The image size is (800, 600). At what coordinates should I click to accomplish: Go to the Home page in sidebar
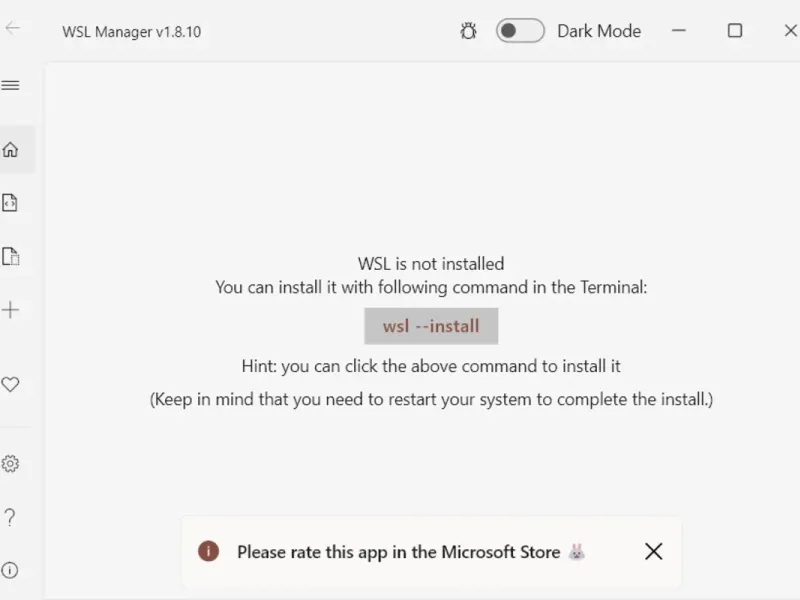(x=11, y=150)
